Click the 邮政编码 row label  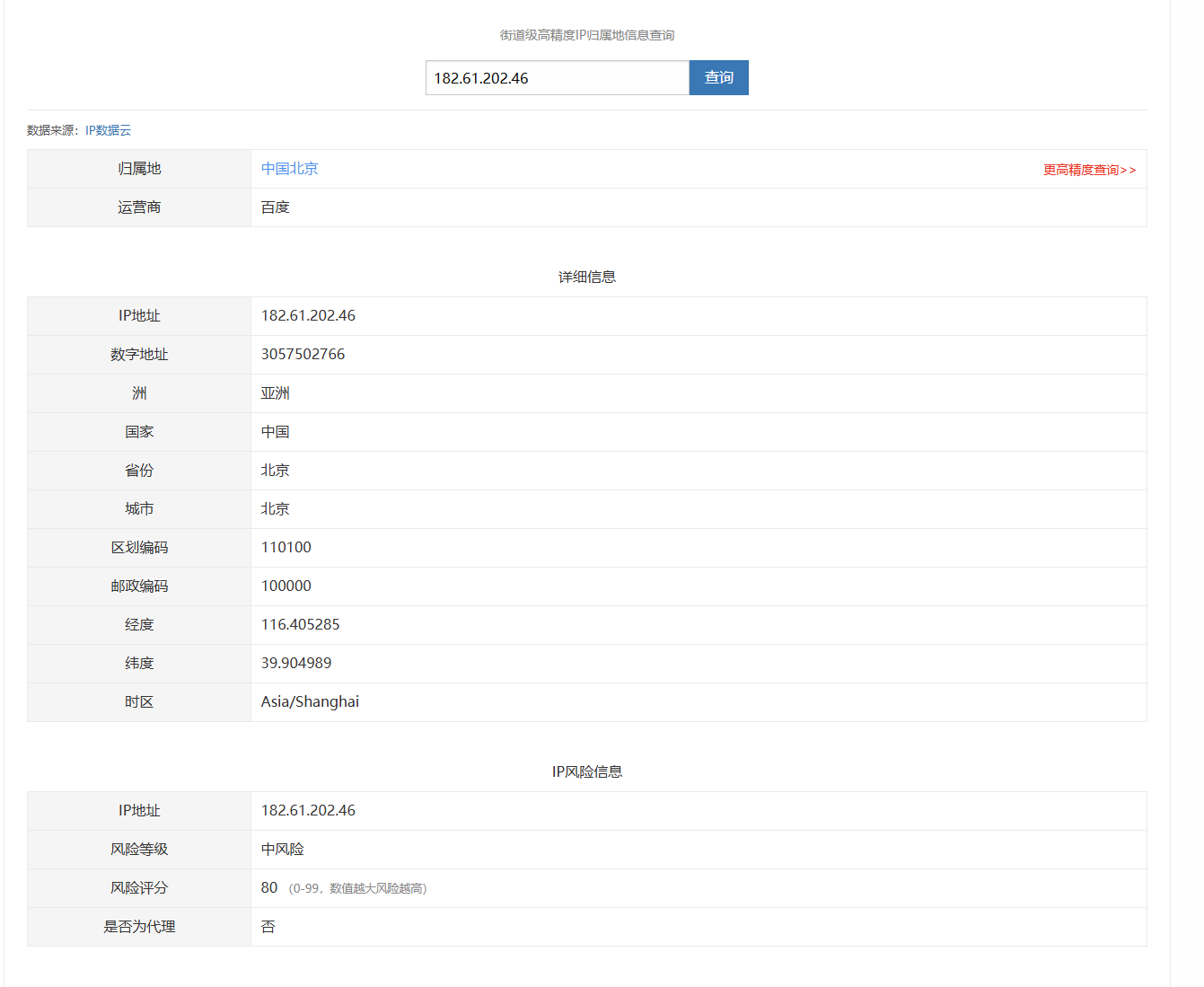(139, 586)
